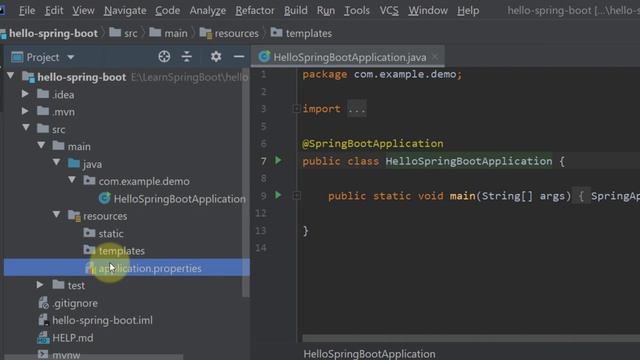Open the Analyze menu
This screenshot has width=640, height=360.
(207, 11)
